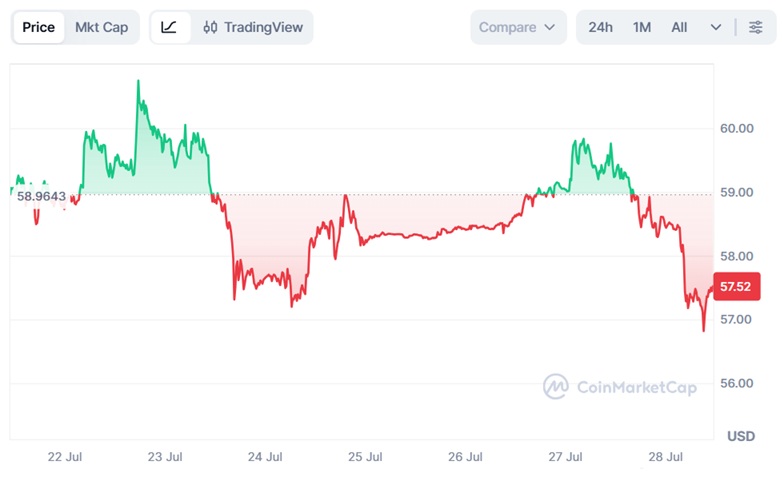Click the 23 Jul date axis label
This screenshot has width=782, height=481.
(x=165, y=457)
